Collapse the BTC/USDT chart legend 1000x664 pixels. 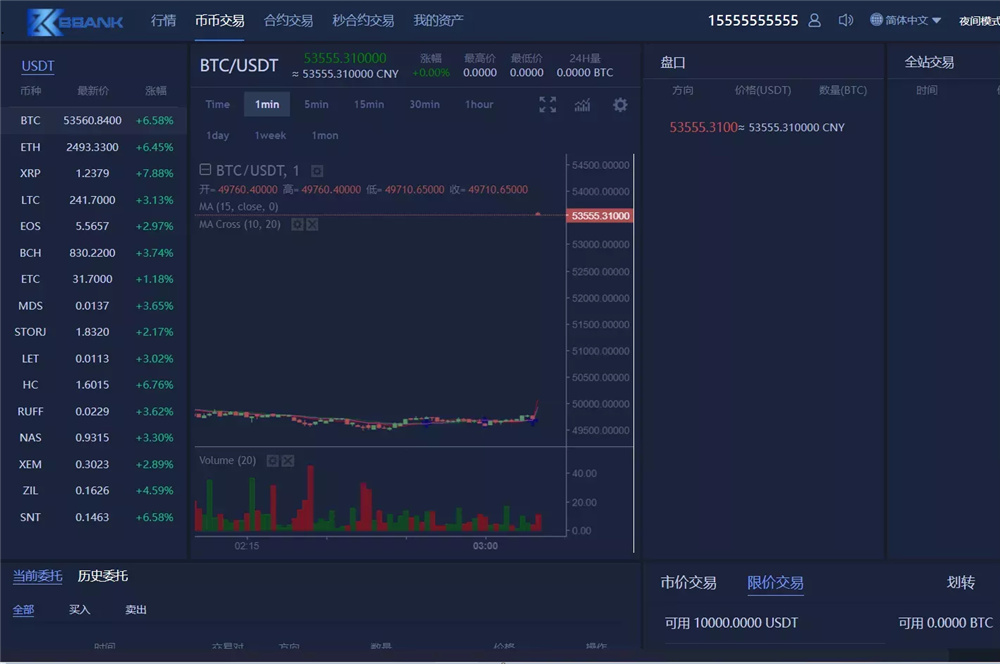click(x=205, y=171)
